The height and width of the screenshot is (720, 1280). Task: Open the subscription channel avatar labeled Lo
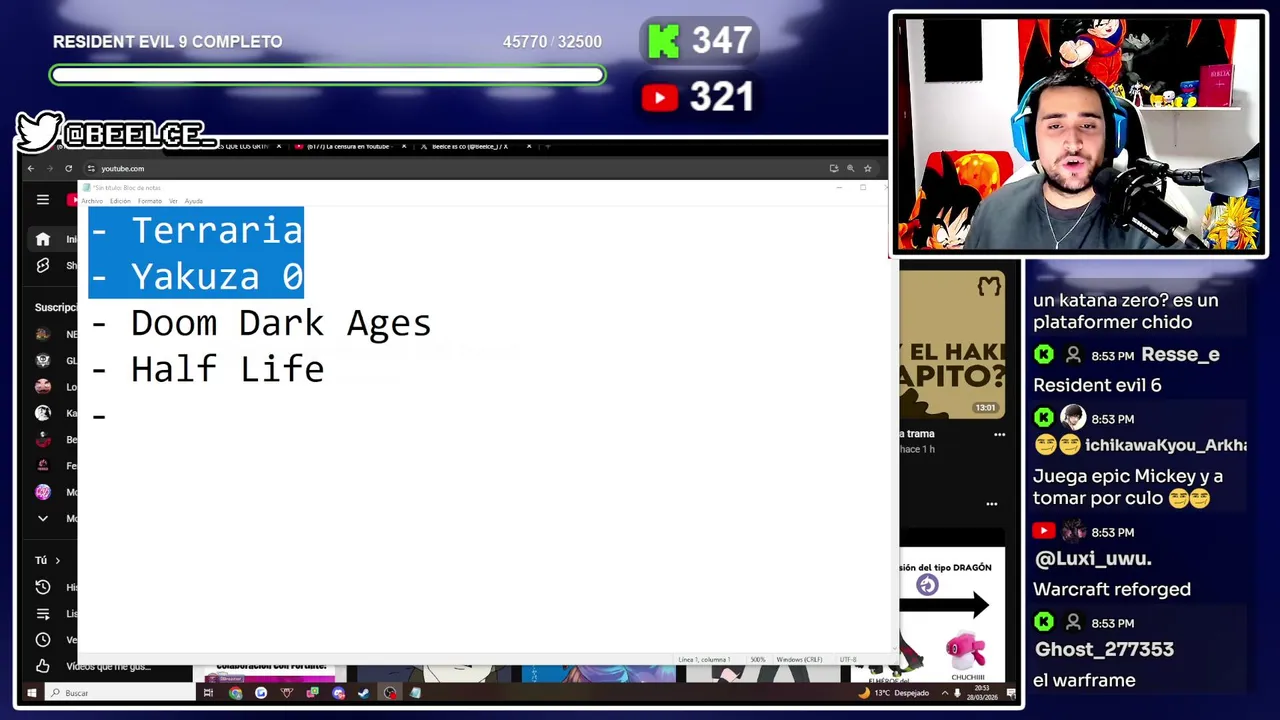43,386
